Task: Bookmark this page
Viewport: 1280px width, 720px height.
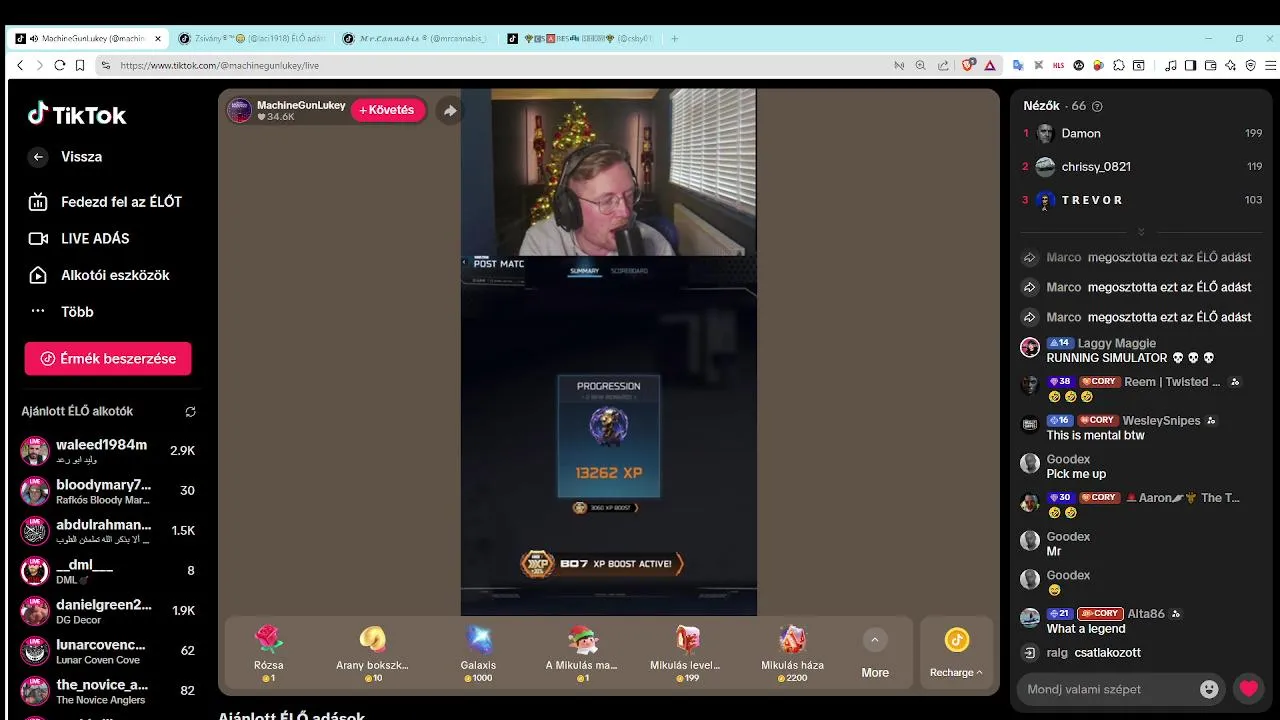Action: click(80, 65)
